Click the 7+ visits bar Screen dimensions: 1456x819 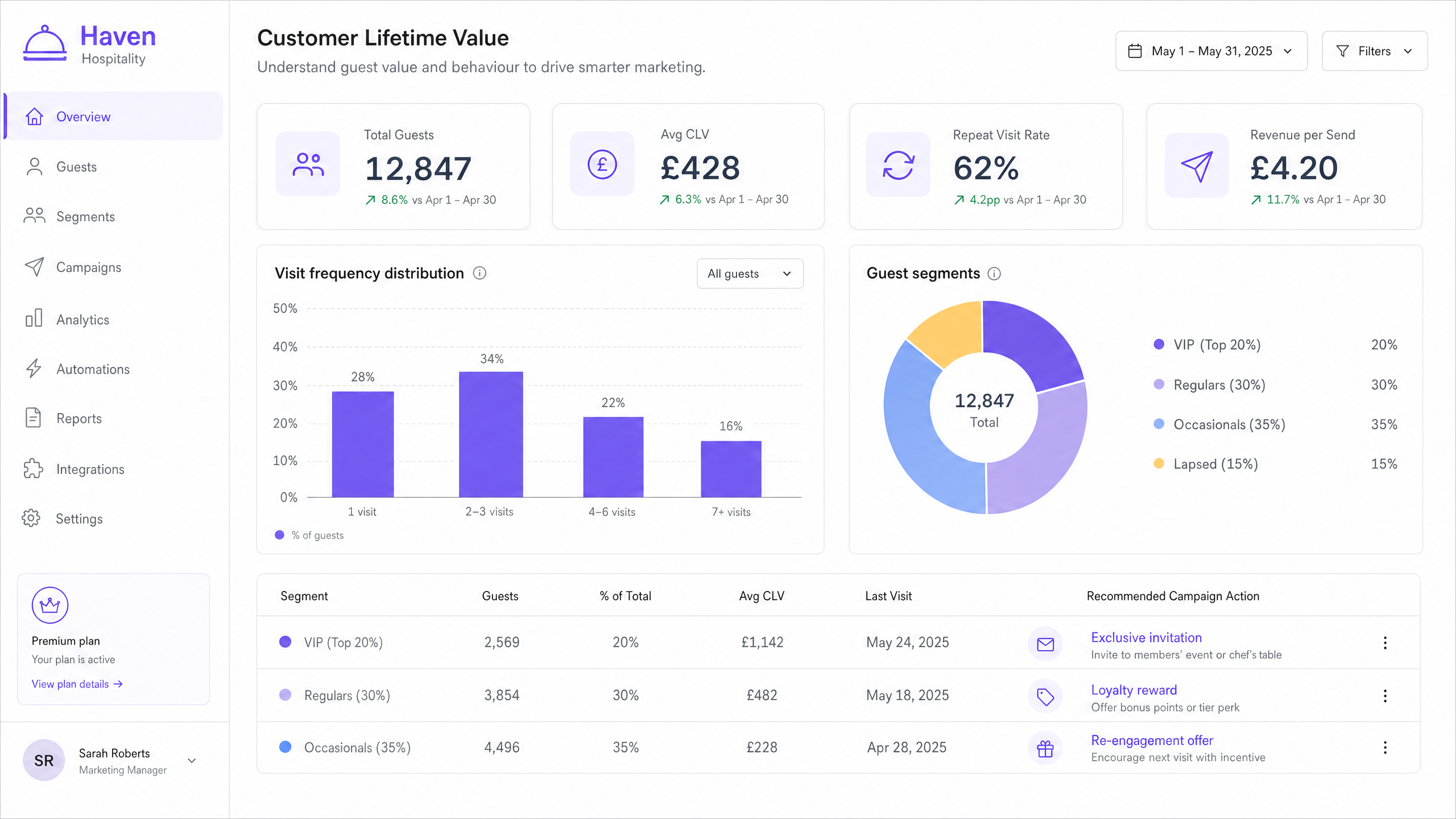coord(731,469)
